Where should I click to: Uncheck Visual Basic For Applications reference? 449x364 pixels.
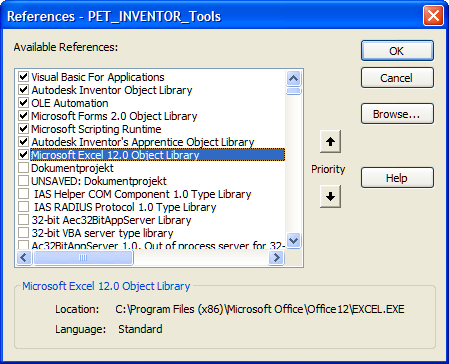pos(23,77)
